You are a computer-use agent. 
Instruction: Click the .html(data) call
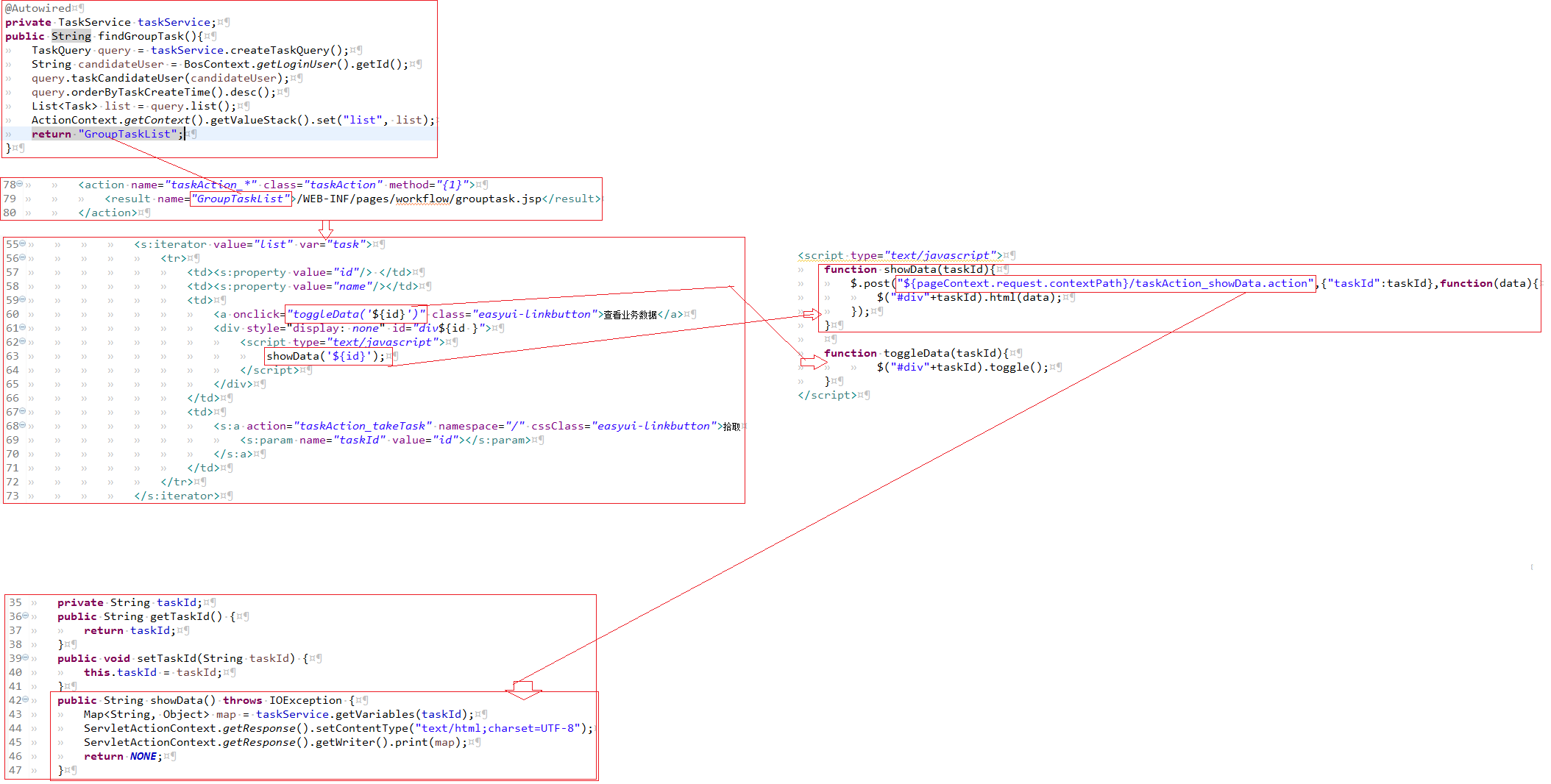point(1020,297)
